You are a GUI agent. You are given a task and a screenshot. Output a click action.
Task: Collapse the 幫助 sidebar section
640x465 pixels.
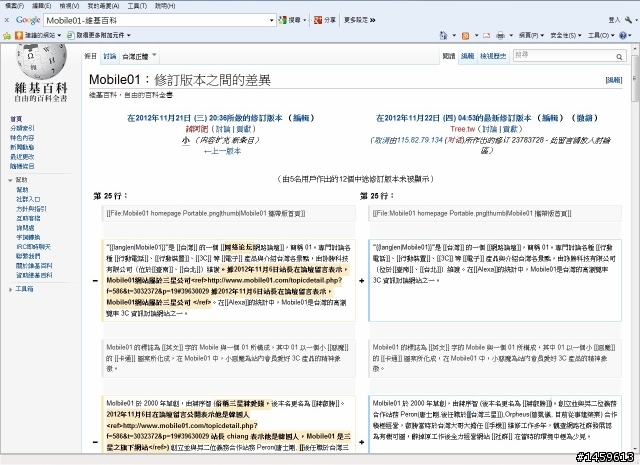[x=10, y=180]
